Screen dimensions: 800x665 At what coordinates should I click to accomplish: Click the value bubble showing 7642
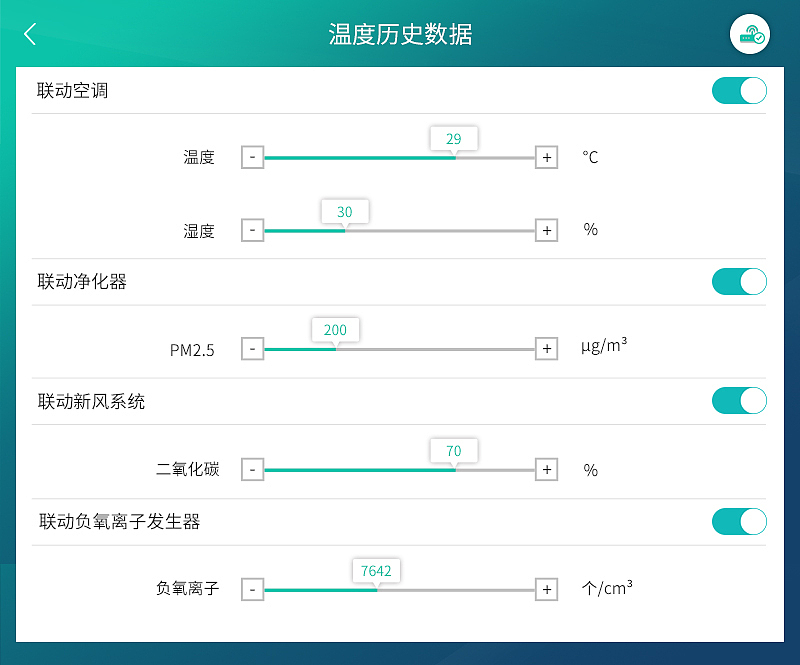pos(376,570)
